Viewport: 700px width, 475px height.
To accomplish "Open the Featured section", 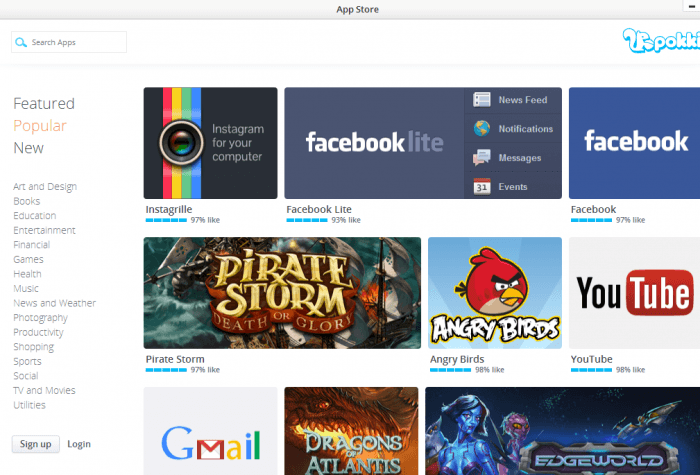I will point(44,104).
